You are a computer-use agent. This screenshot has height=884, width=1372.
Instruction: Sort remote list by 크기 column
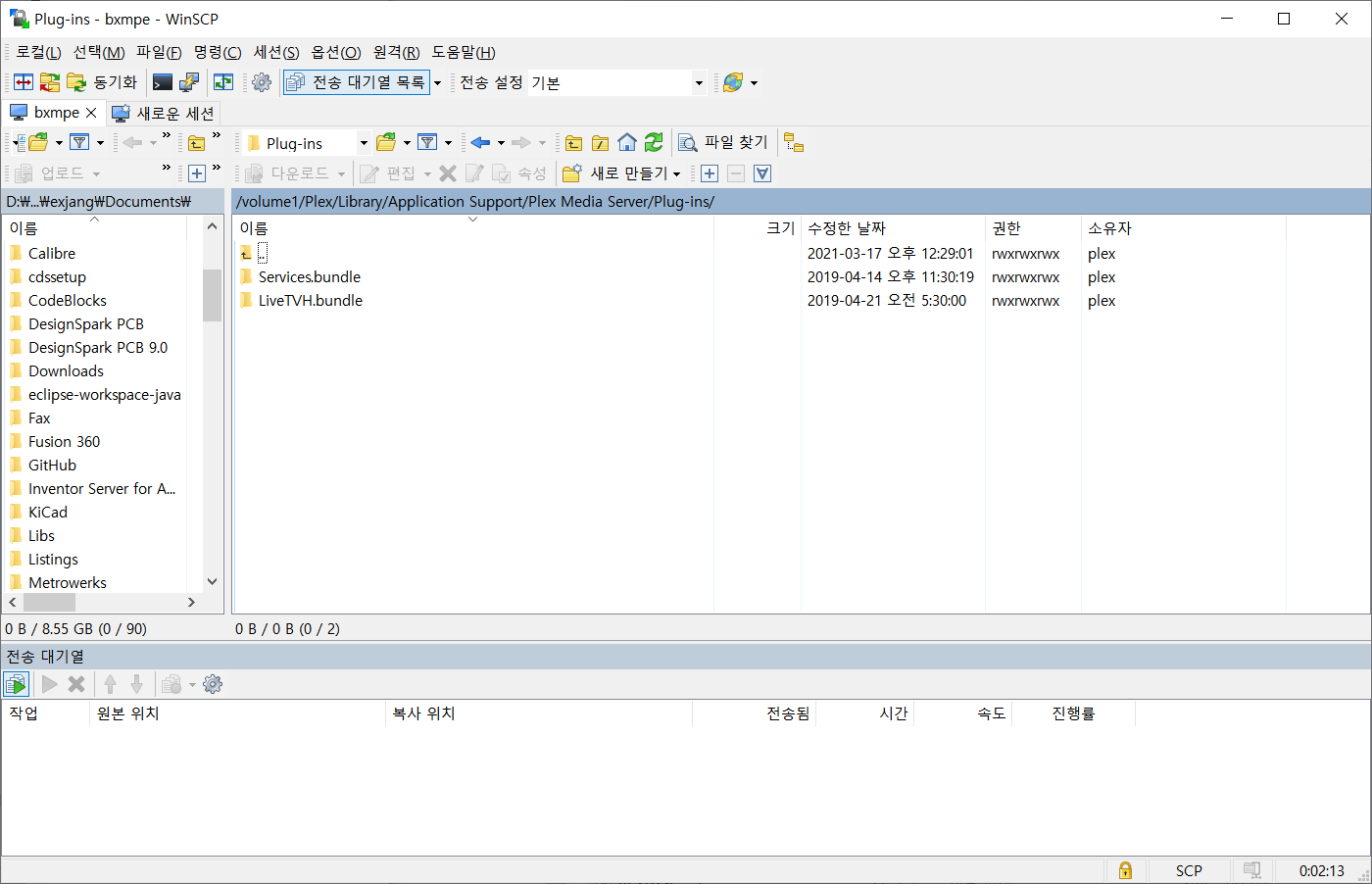point(758,227)
